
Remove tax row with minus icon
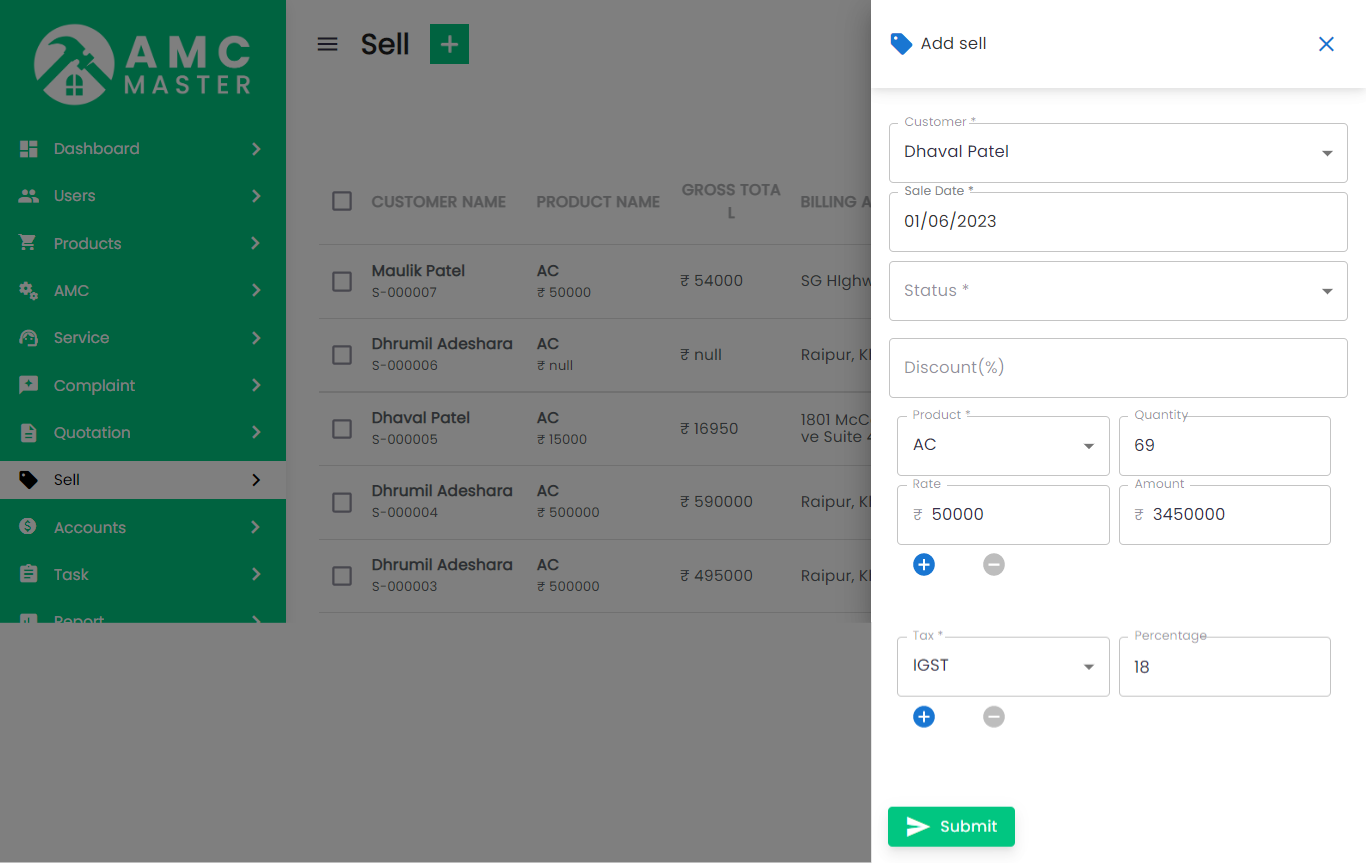993,717
